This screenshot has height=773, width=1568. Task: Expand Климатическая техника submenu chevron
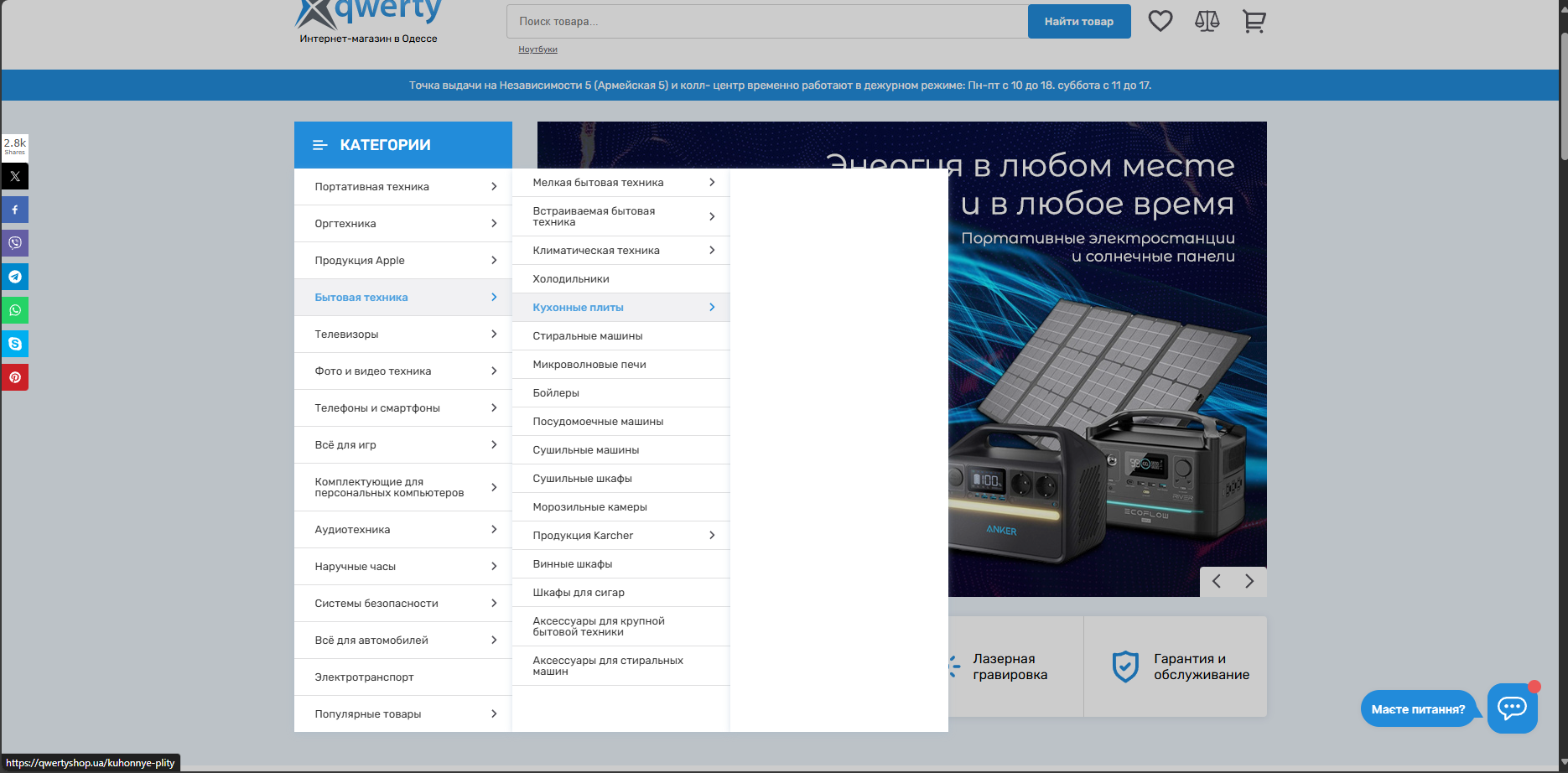pyautogui.click(x=712, y=251)
